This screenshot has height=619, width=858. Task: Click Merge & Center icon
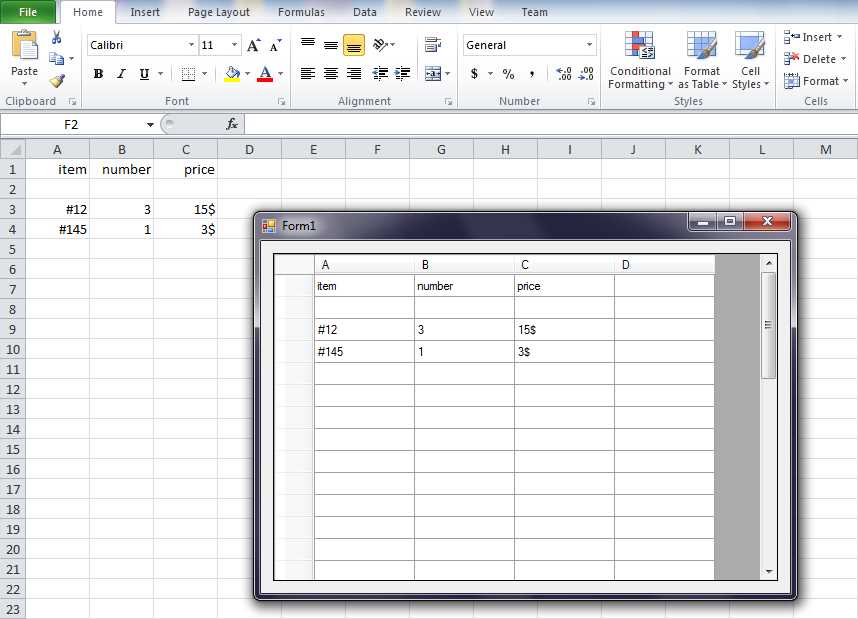pyautogui.click(x=433, y=73)
